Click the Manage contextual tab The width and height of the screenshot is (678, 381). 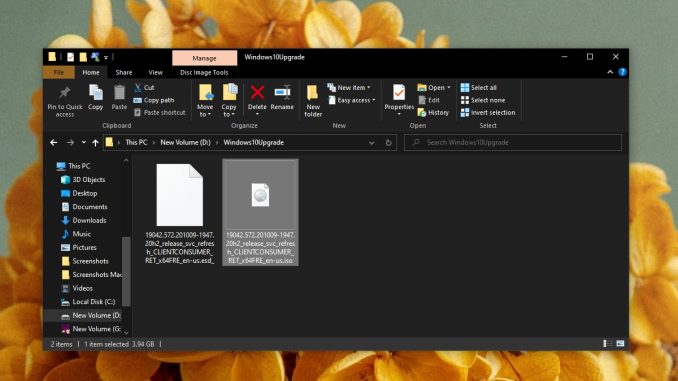point(205,58)
